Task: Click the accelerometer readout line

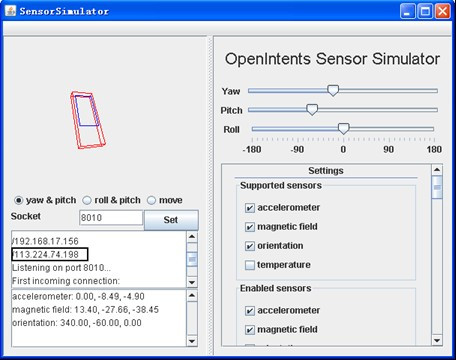Action: click(78, 296)
